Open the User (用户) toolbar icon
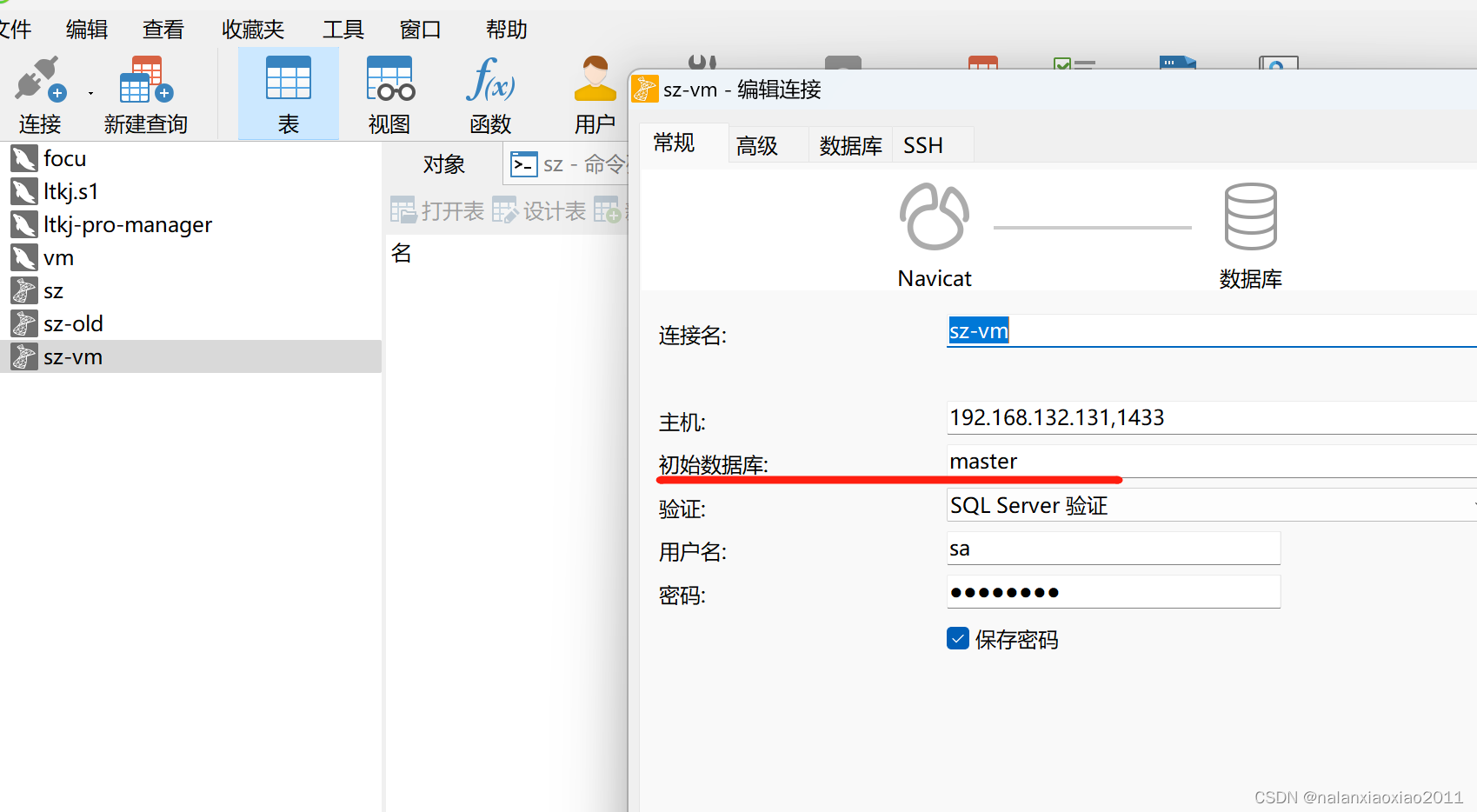This screenshot has height=812, width=1477. point(595,78)
